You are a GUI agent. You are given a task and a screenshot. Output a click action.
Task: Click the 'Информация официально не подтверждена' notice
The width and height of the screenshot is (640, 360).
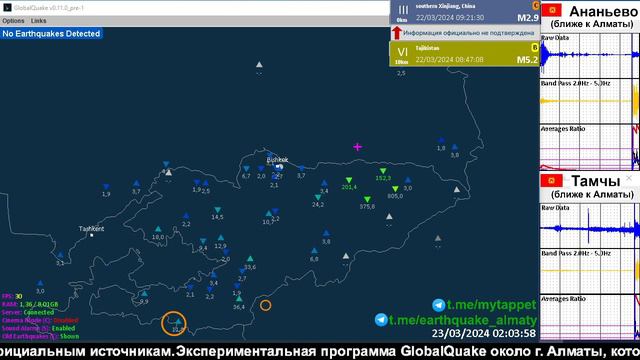pos(469,33)
